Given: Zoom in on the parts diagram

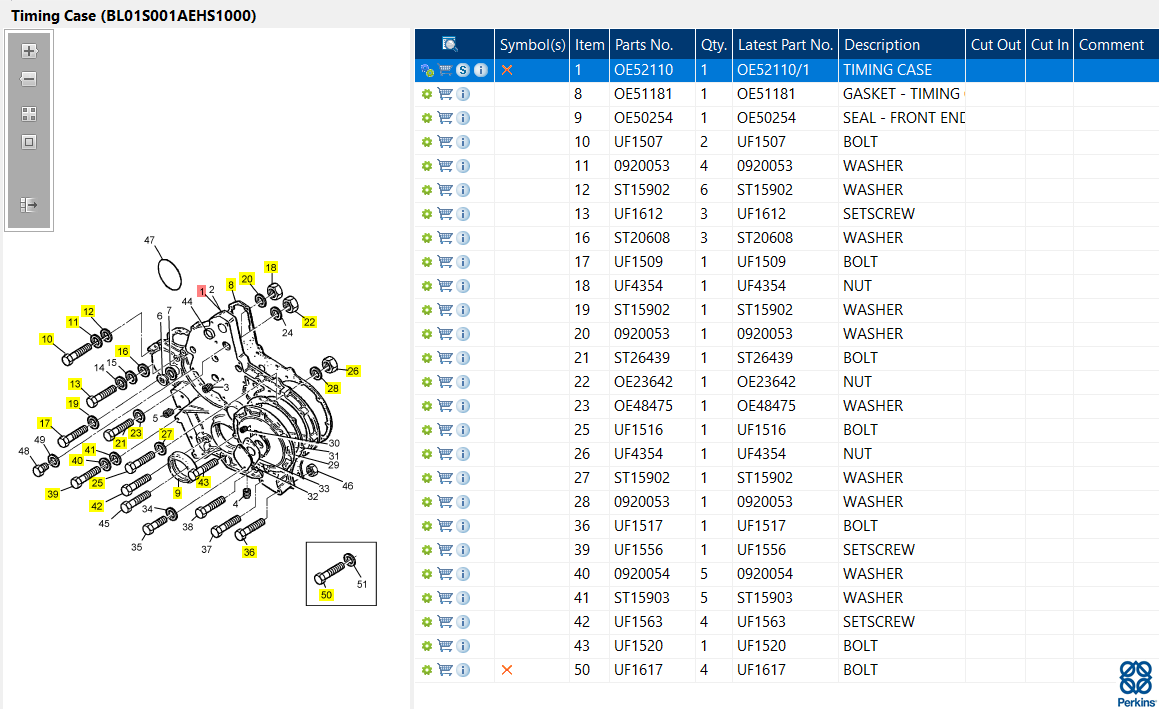Looking at the screenshot, I should pos(29,51).
